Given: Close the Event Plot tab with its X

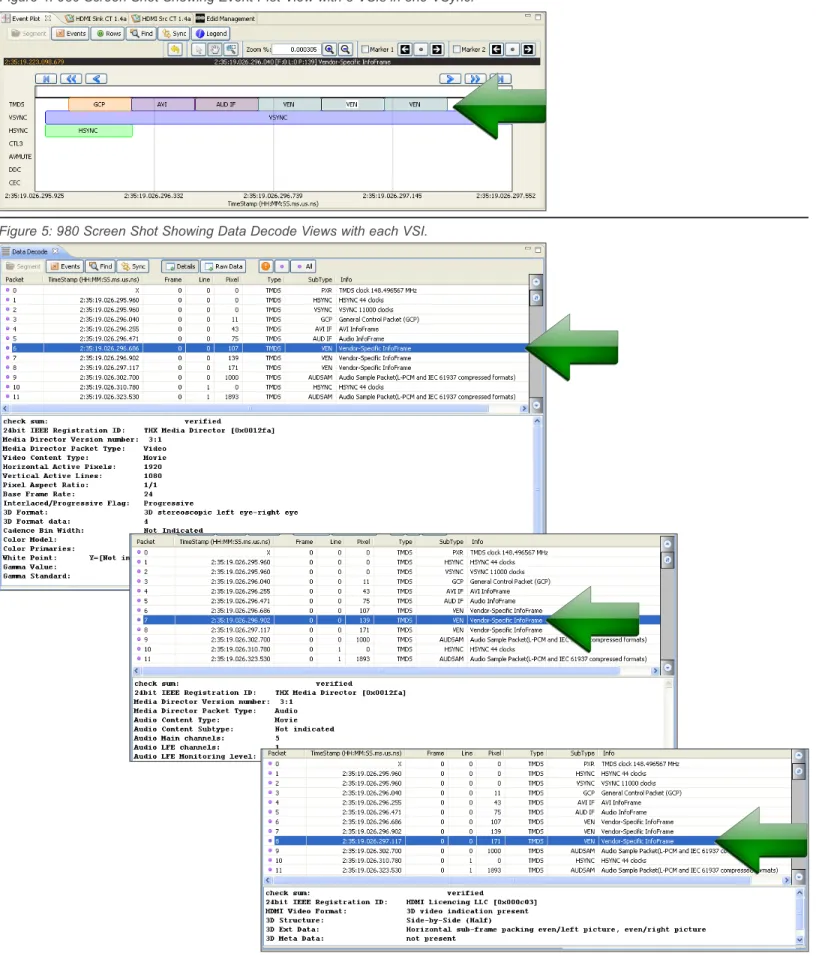Looking at the screenshot, I should tap(48, 18).
